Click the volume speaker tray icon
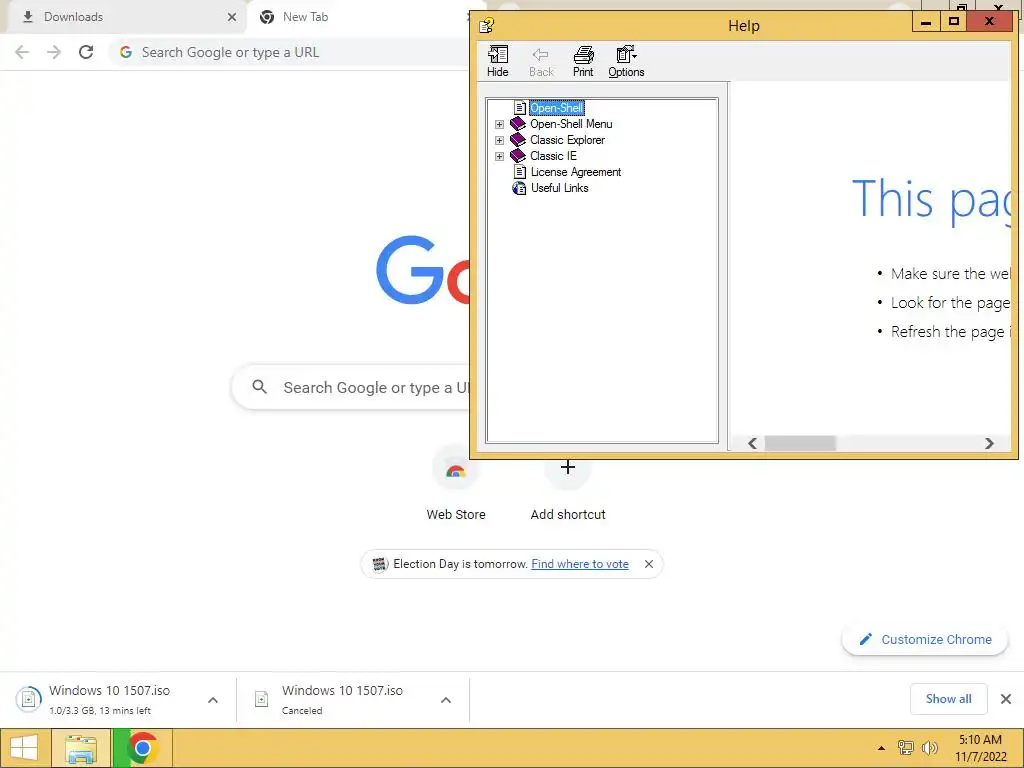1024x768 pixels. (929, 748)
